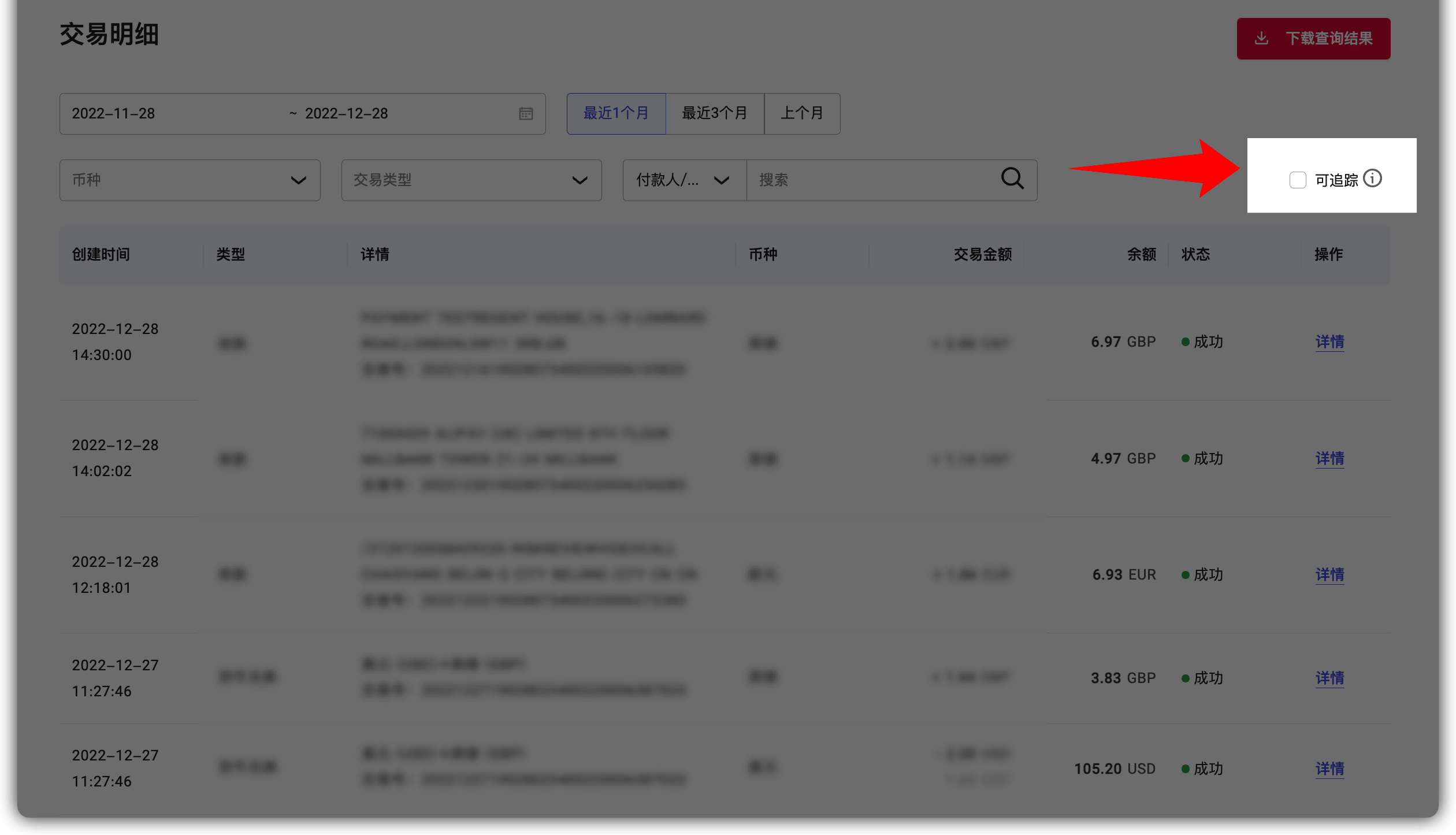
Task: Click green success indicator on 6.93 EUR row
Action: click(1184, 574)
